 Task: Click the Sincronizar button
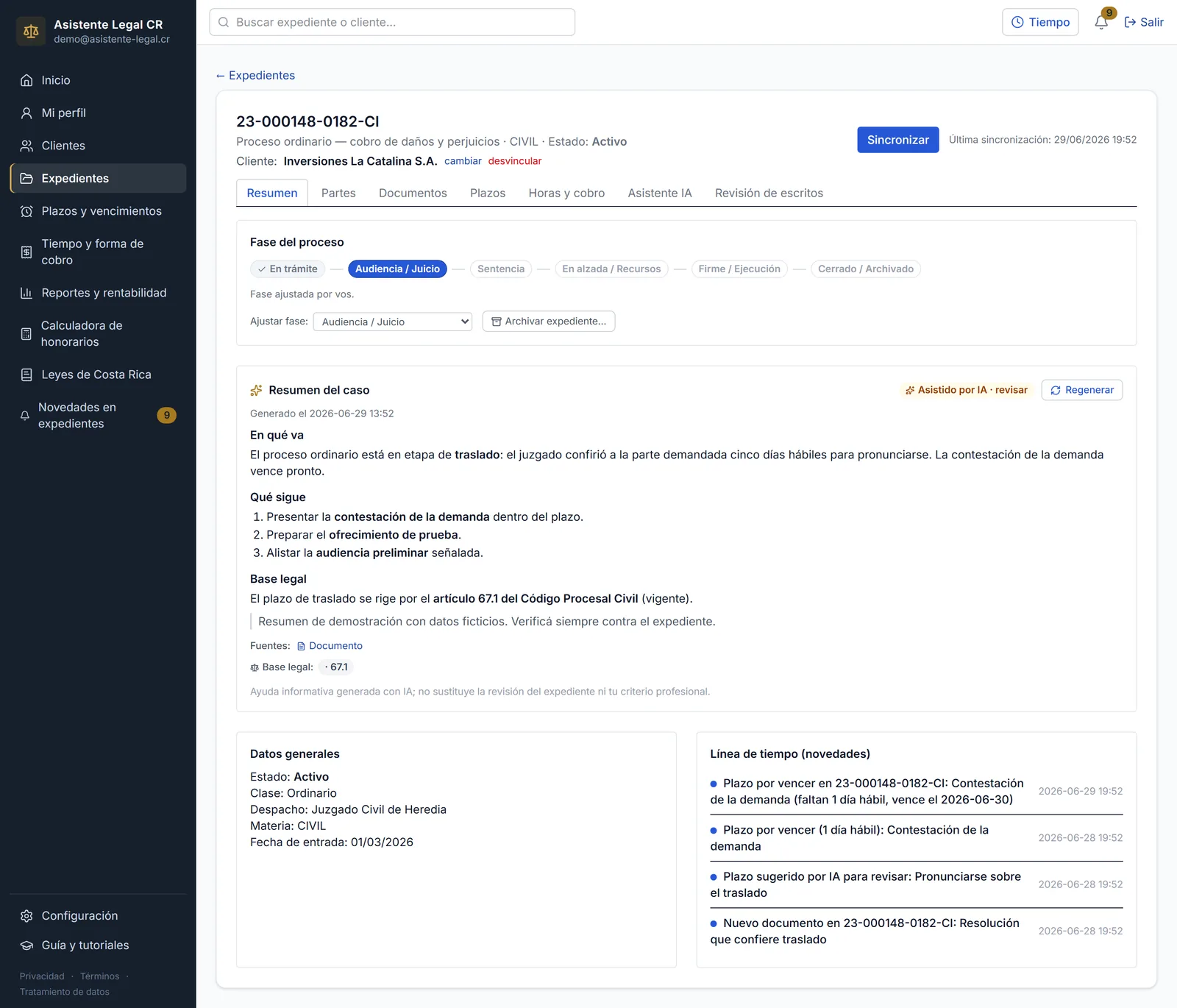coord(897,140)
